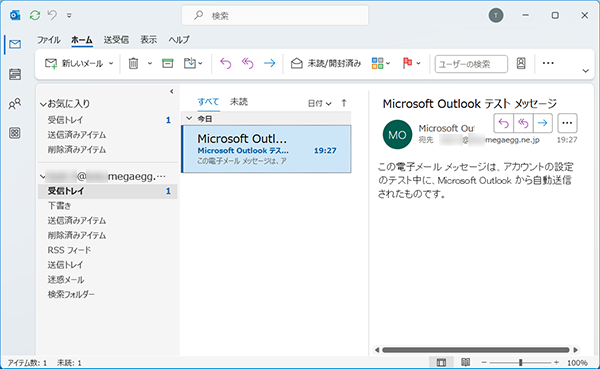
Task: Open the sort by Date dropdown
Action: [320, 103]
